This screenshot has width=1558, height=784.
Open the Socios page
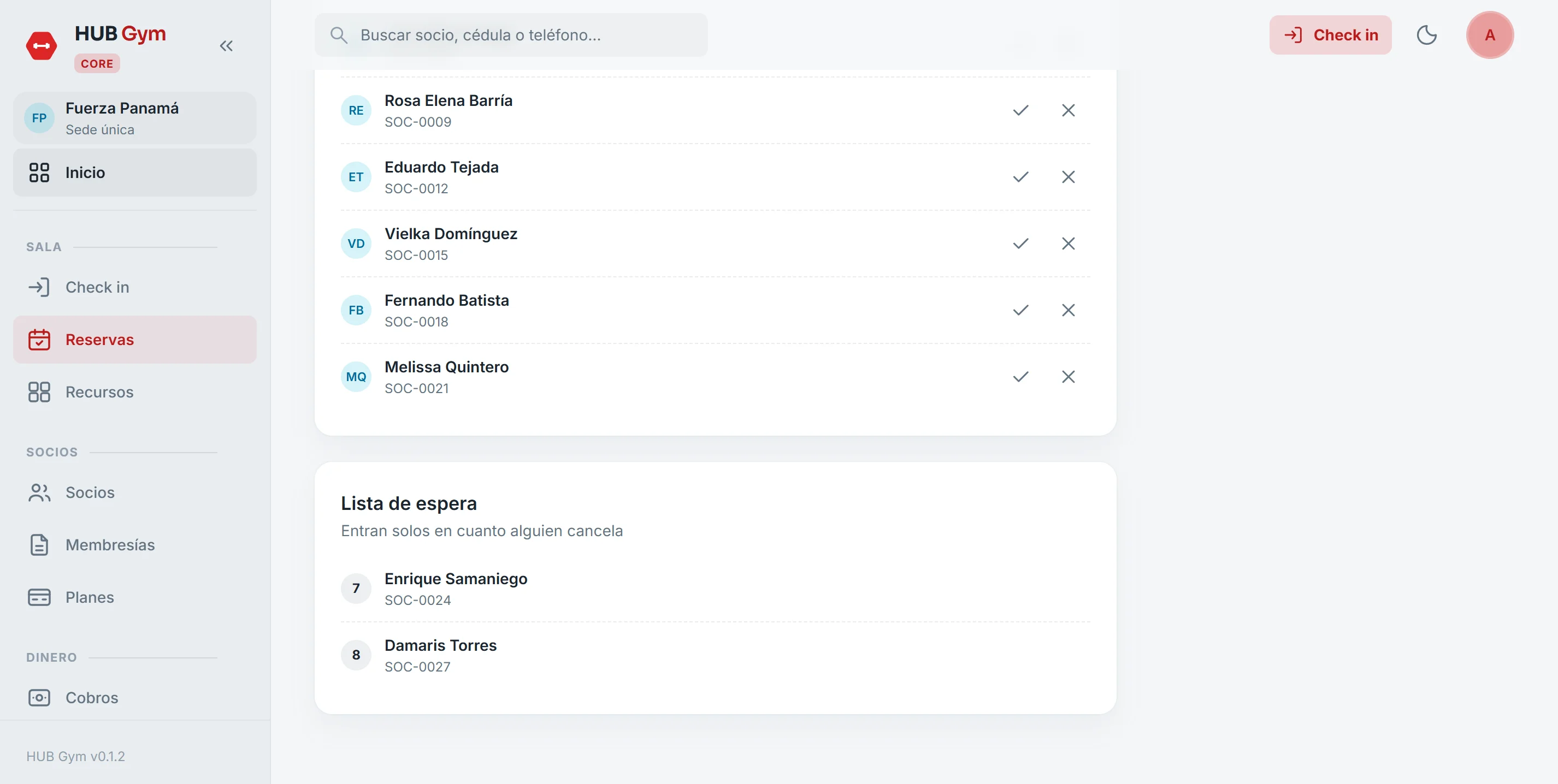pos(135,492)
